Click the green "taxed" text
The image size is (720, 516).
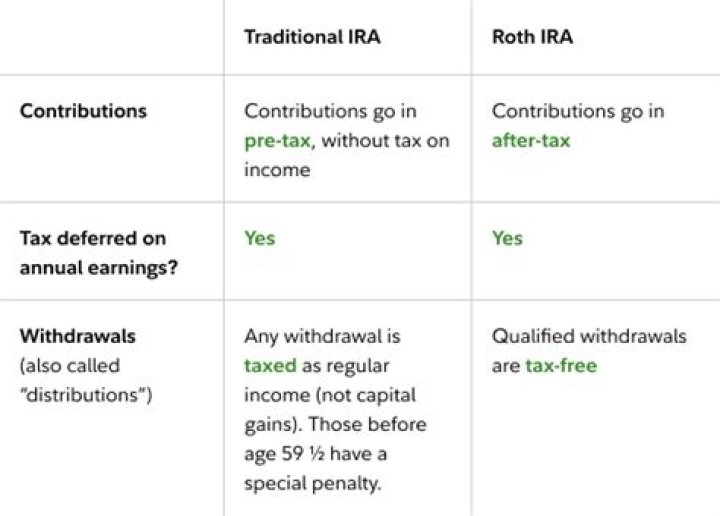click(x=270, y=366)
